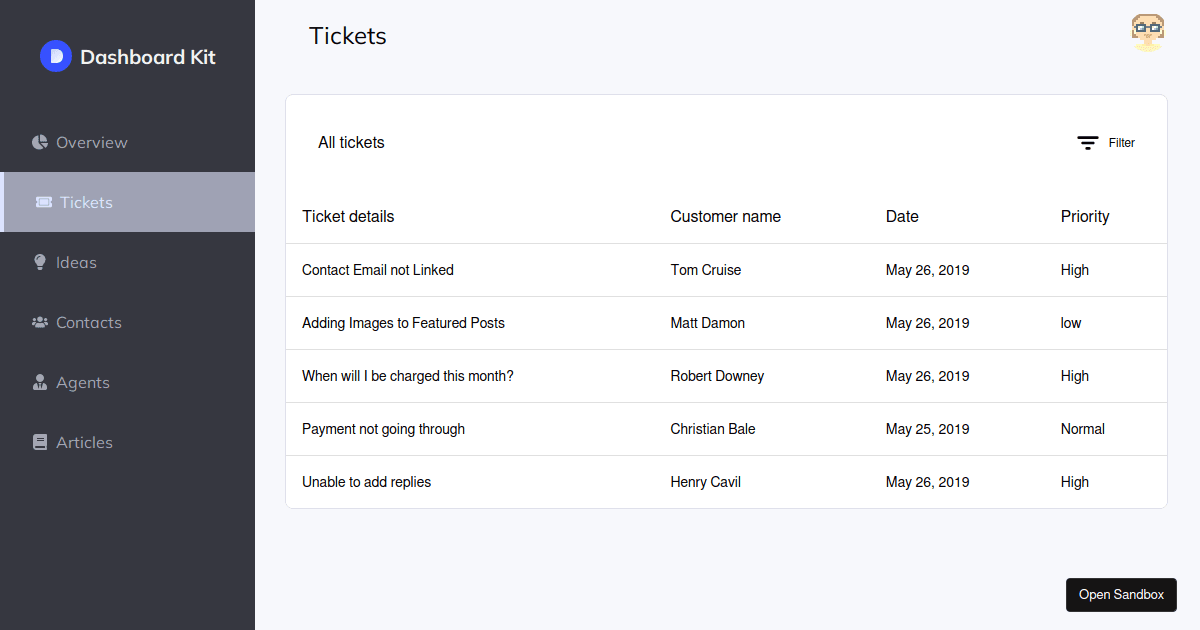The width and height of the screenshot is (1200, 630).
Task: Navigate to Contacts menu item
Action: (x=89, y=322)
